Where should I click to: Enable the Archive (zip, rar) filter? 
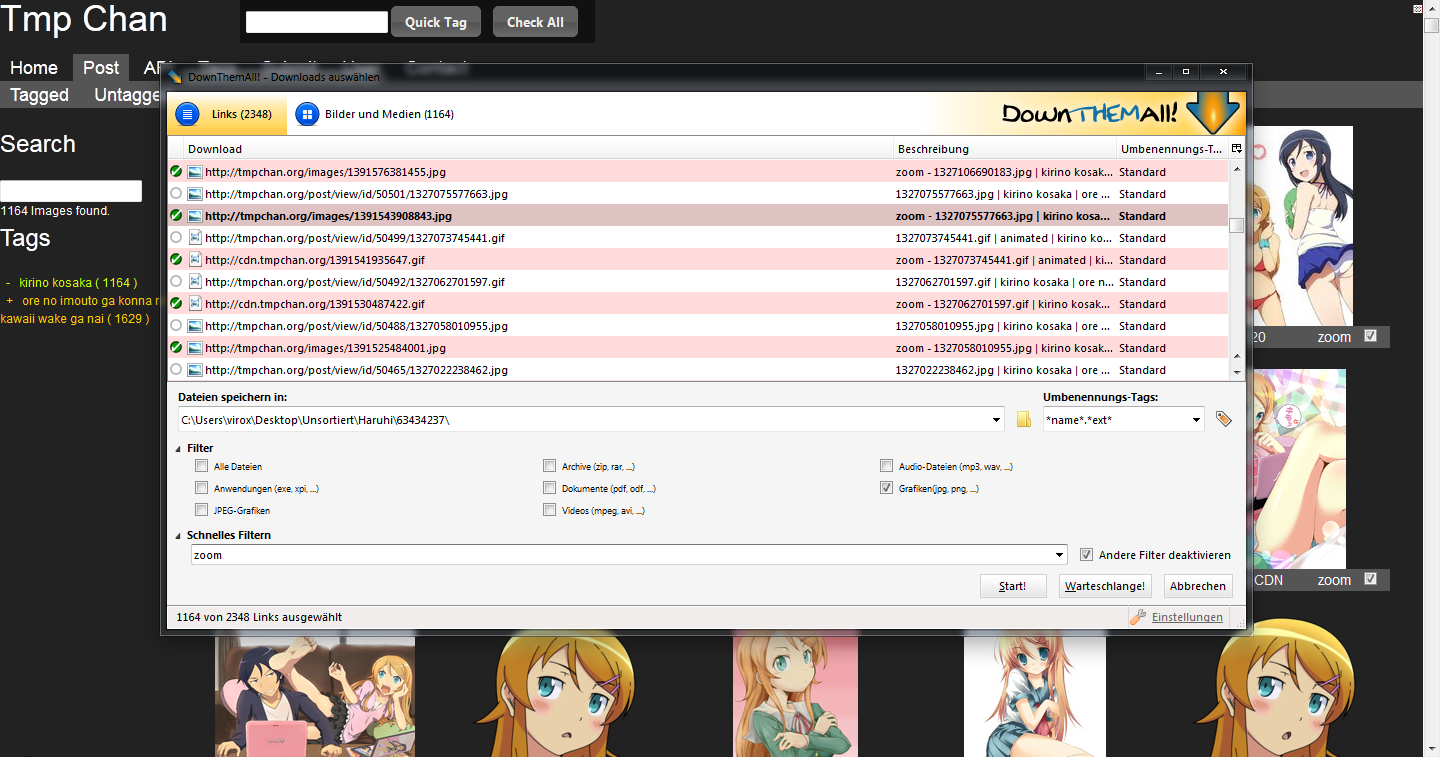(x=549, y=466)
